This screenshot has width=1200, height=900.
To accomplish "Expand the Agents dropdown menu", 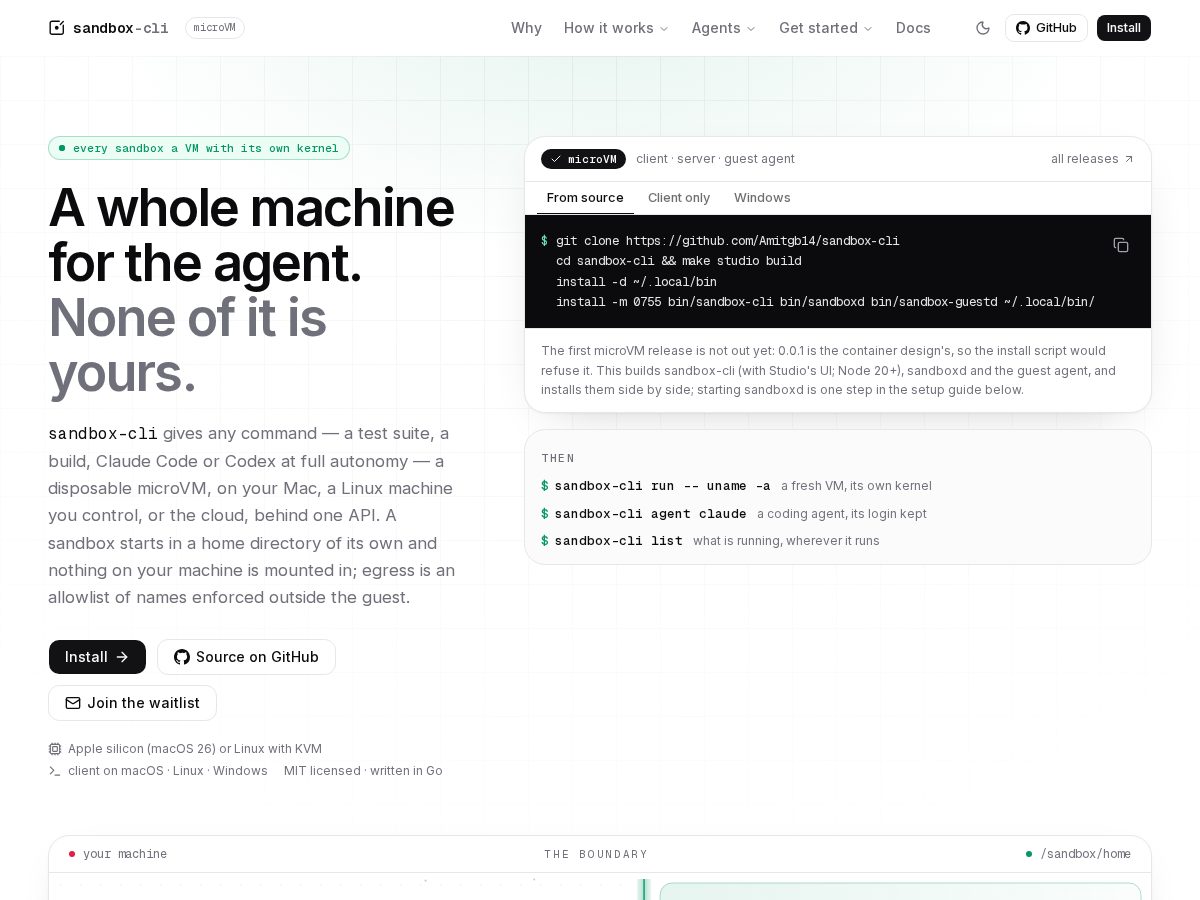I will pyautogui.click(x=724, y=28).
